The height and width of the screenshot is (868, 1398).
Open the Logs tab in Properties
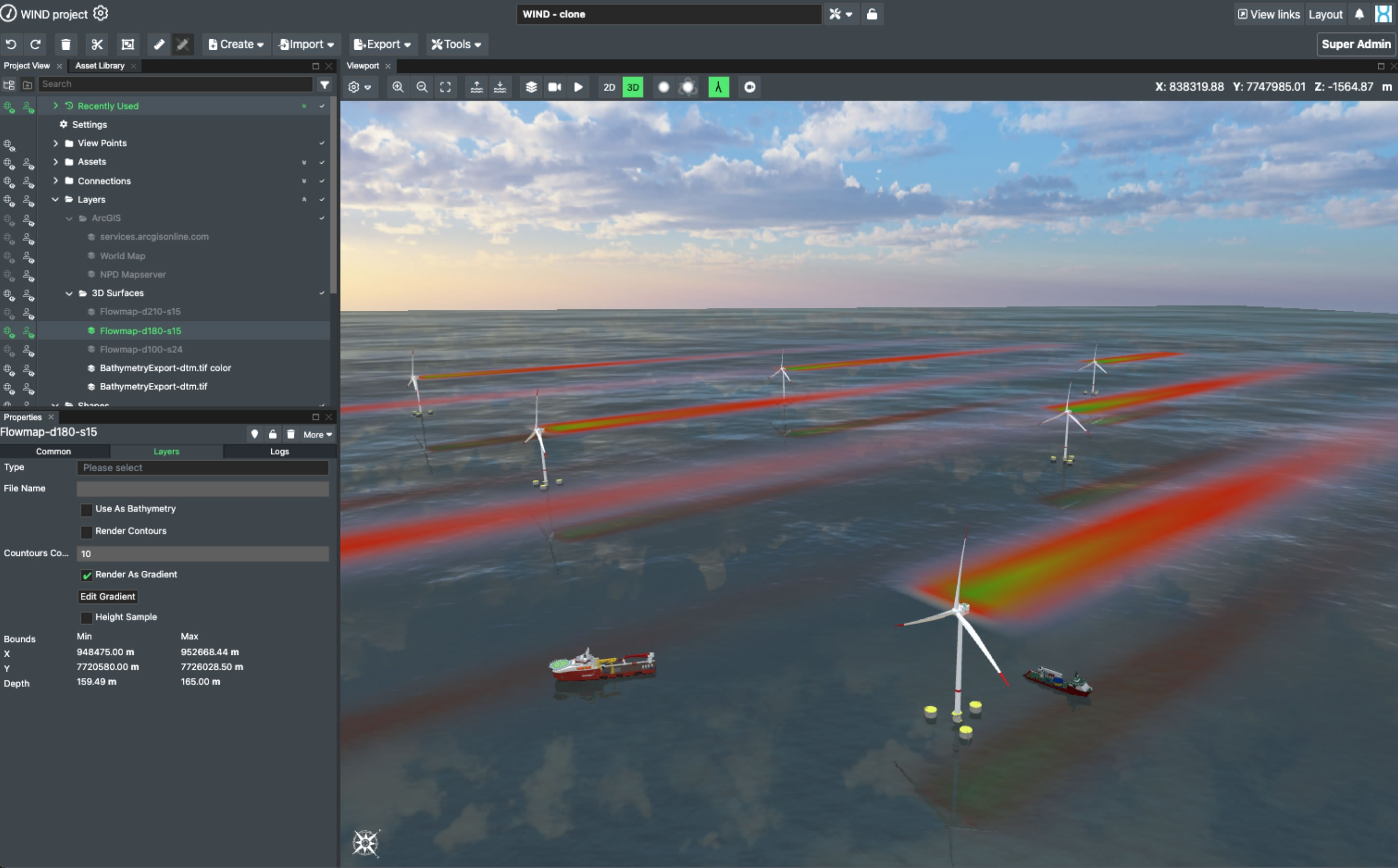279,452
